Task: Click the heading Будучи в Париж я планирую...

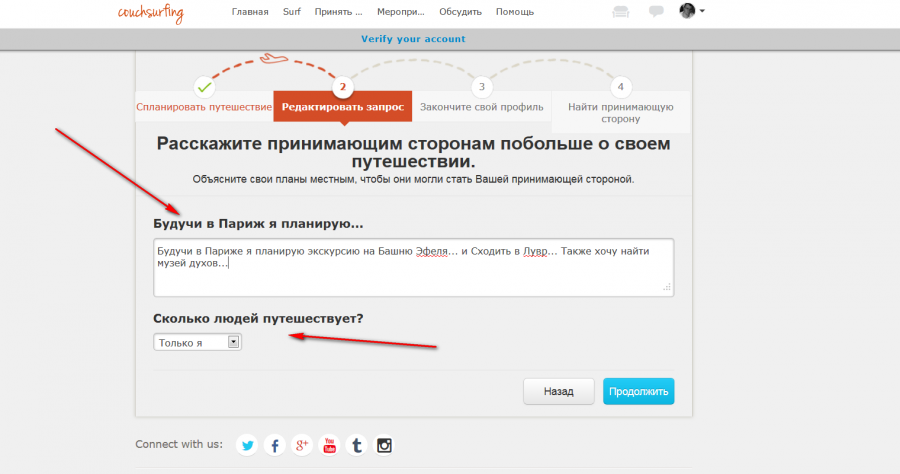Action: [x=258, y=224]
